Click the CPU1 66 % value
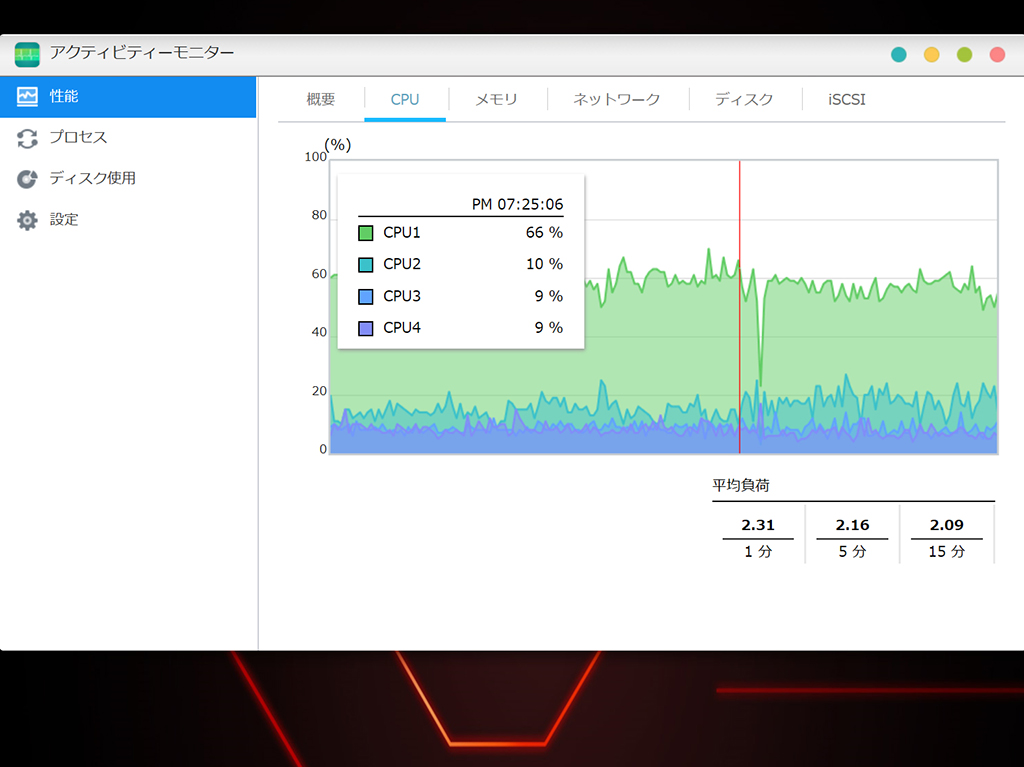 point(544,233)
